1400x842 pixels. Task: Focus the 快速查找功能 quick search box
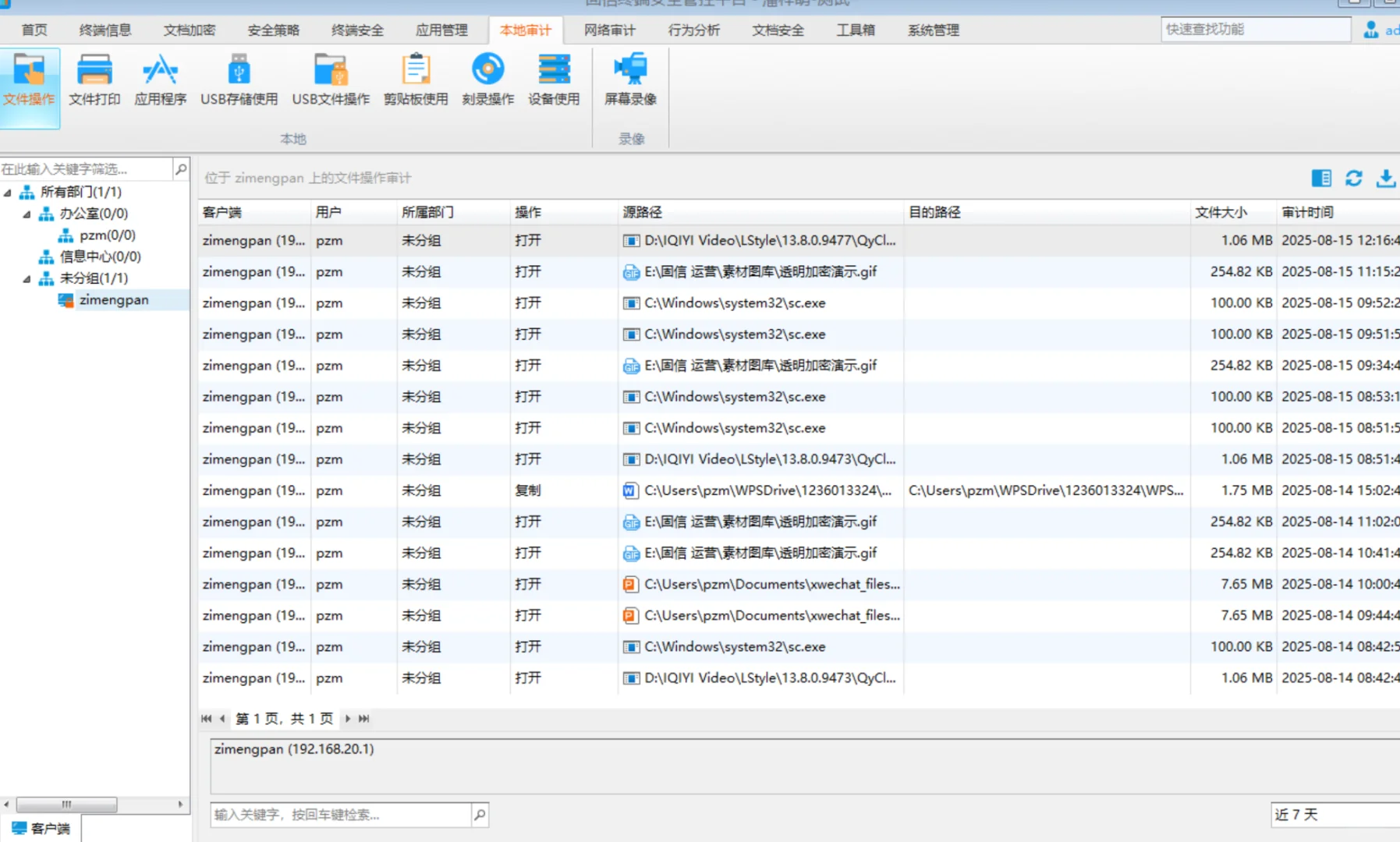1256,30
